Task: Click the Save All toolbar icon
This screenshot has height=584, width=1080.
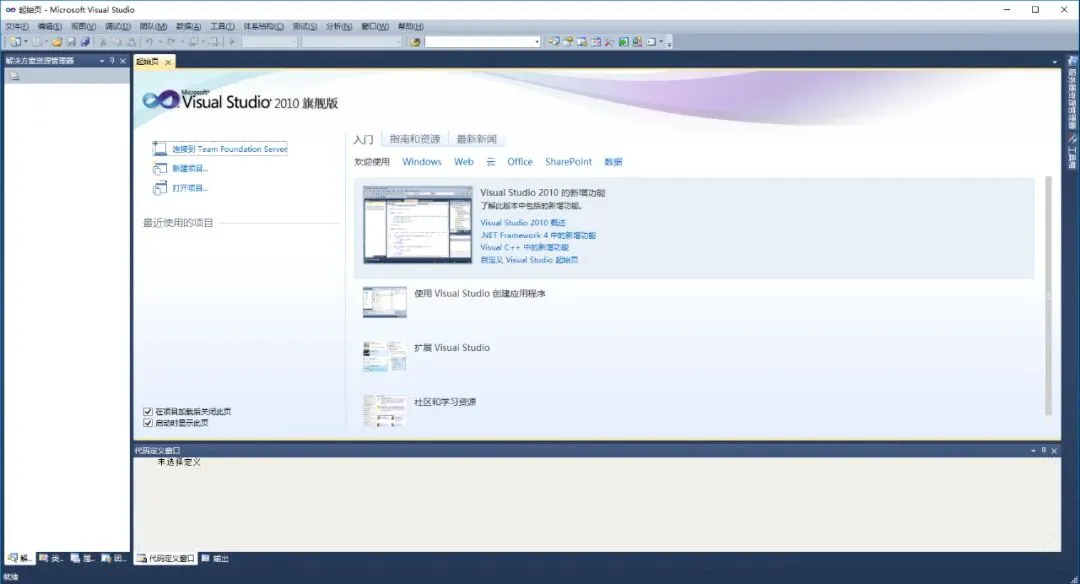Action: pos(85,41)
